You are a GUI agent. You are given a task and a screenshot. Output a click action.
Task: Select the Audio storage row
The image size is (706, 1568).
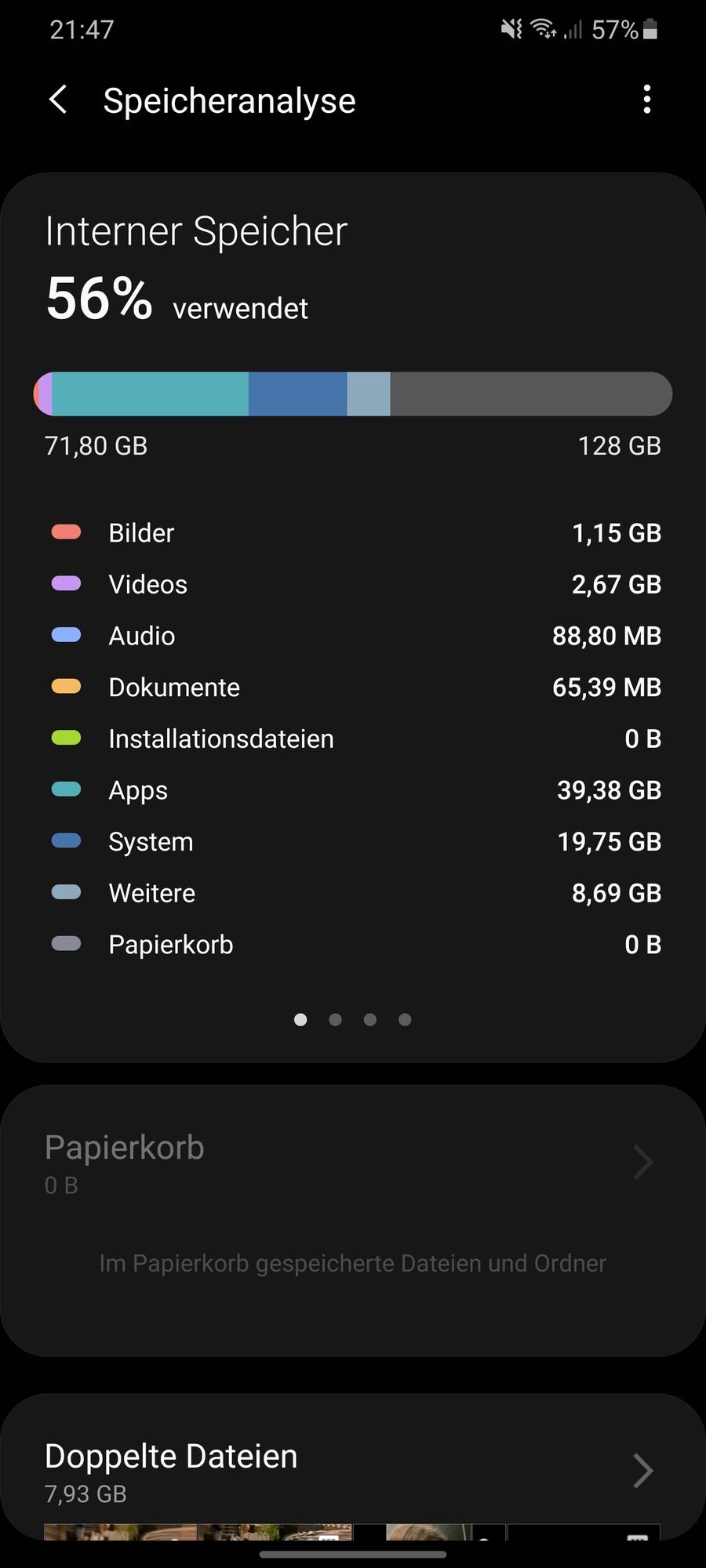(x=353, y=636)
